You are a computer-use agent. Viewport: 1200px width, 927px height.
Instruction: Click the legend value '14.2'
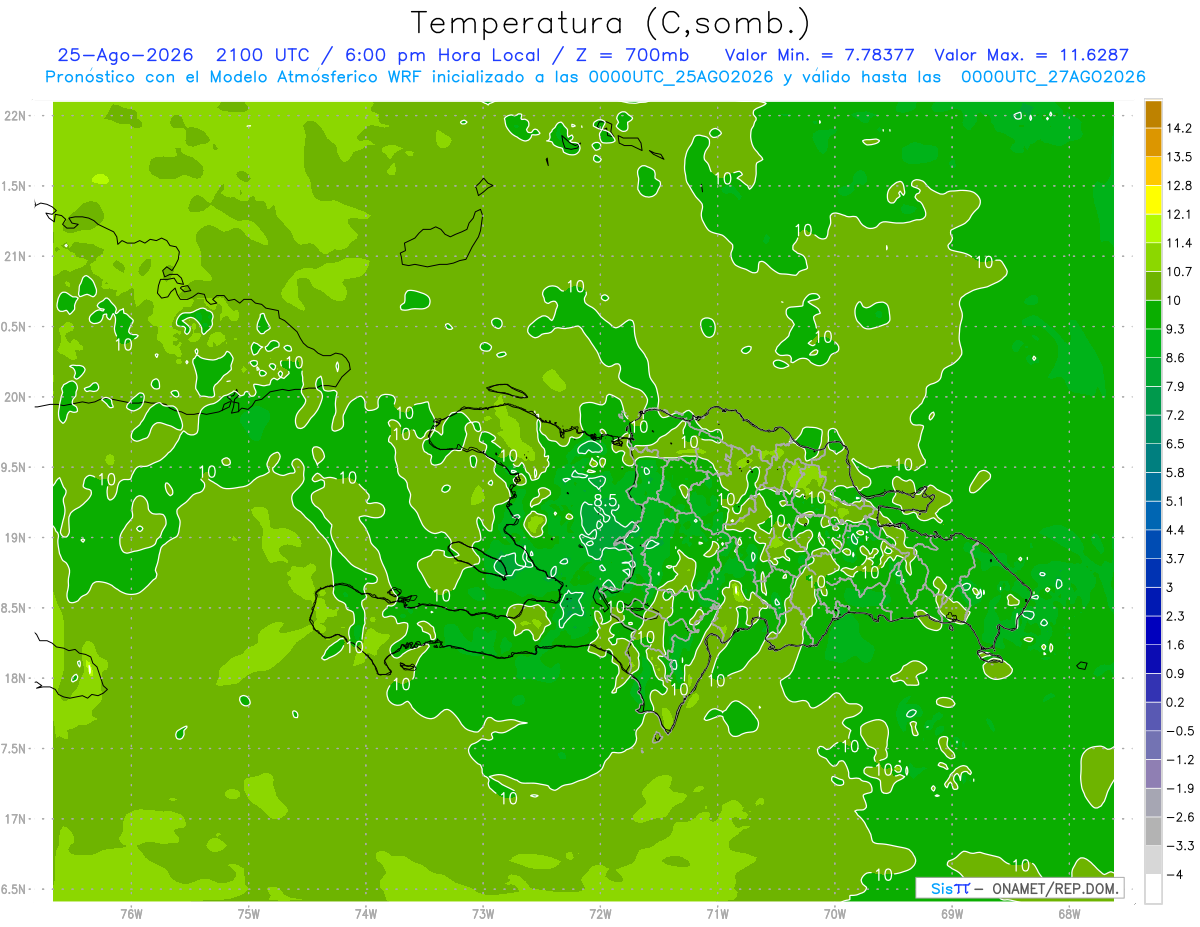pos(1179,128)
